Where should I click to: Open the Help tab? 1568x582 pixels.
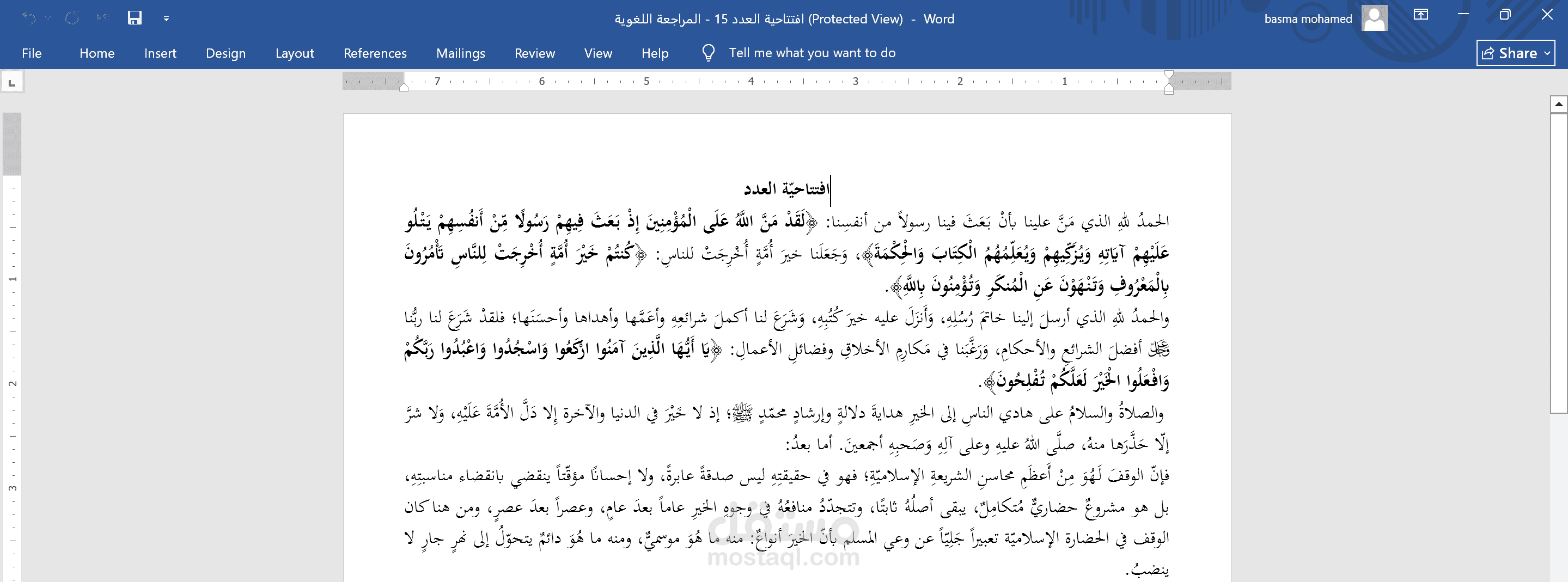[655, 53]
